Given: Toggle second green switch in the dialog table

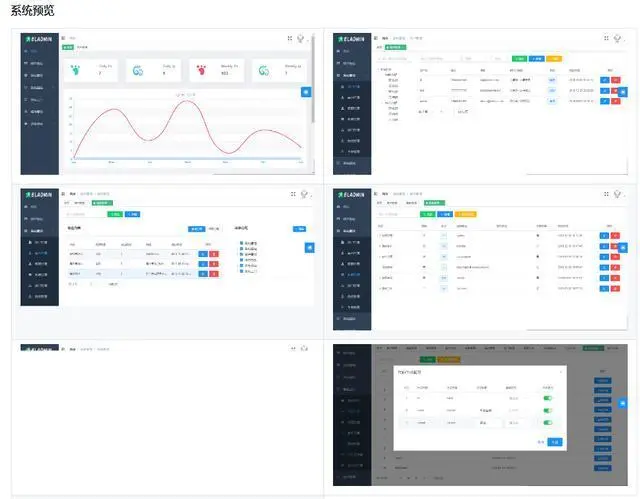Looking at the screenshot, I should (548, 410).
